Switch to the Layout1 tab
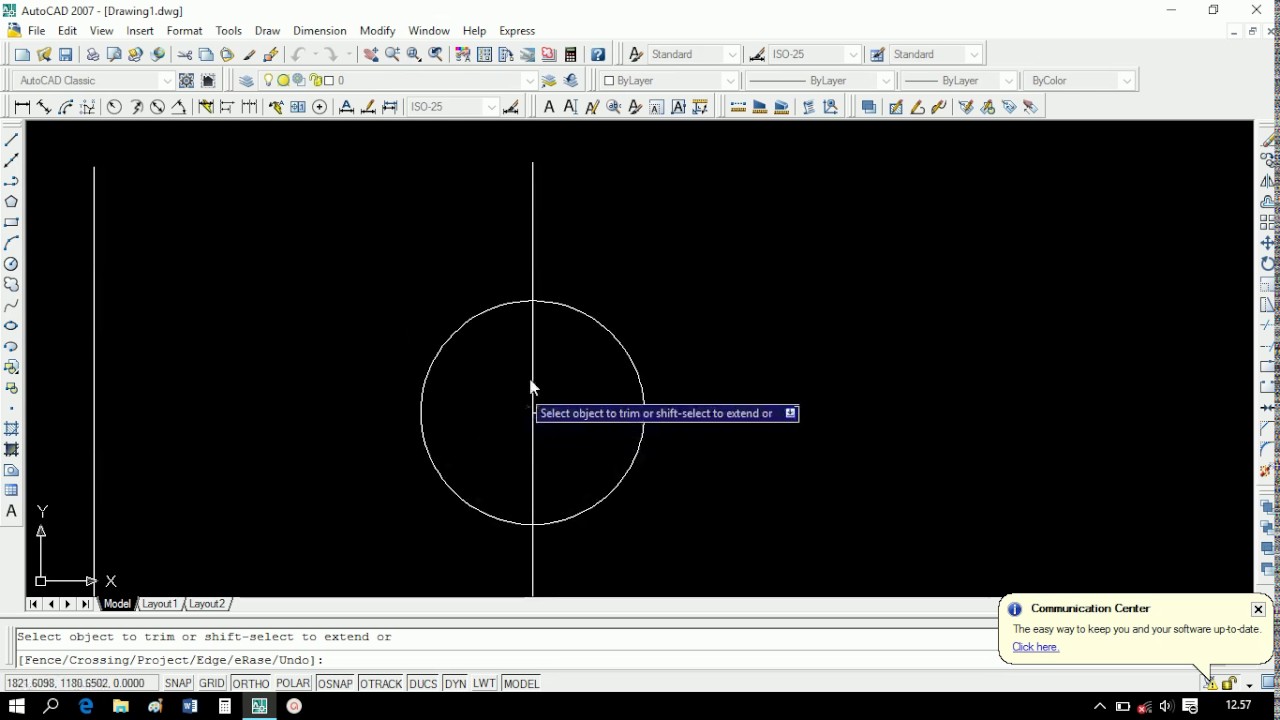 (x=160, y=604)
